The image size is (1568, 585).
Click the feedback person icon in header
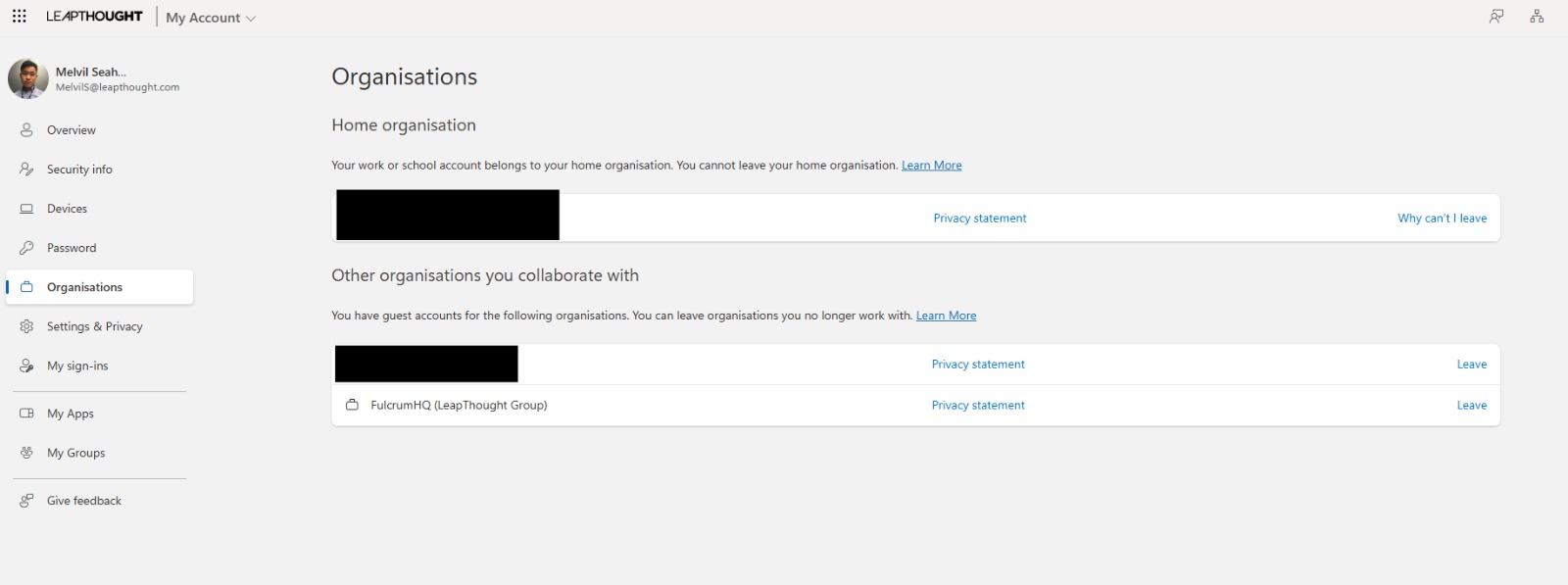tap(1495, 17)
